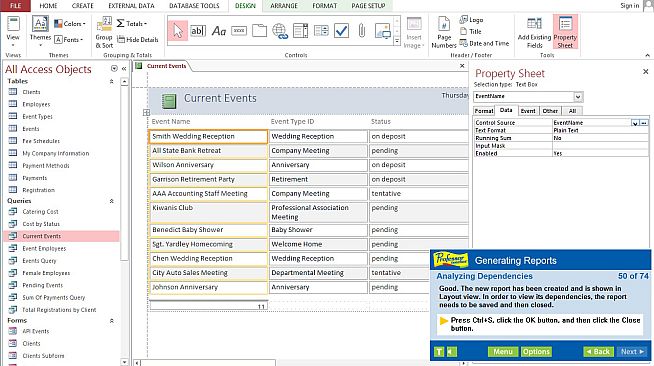
Task: Insert a Logo in header
Action: point(471,20)
